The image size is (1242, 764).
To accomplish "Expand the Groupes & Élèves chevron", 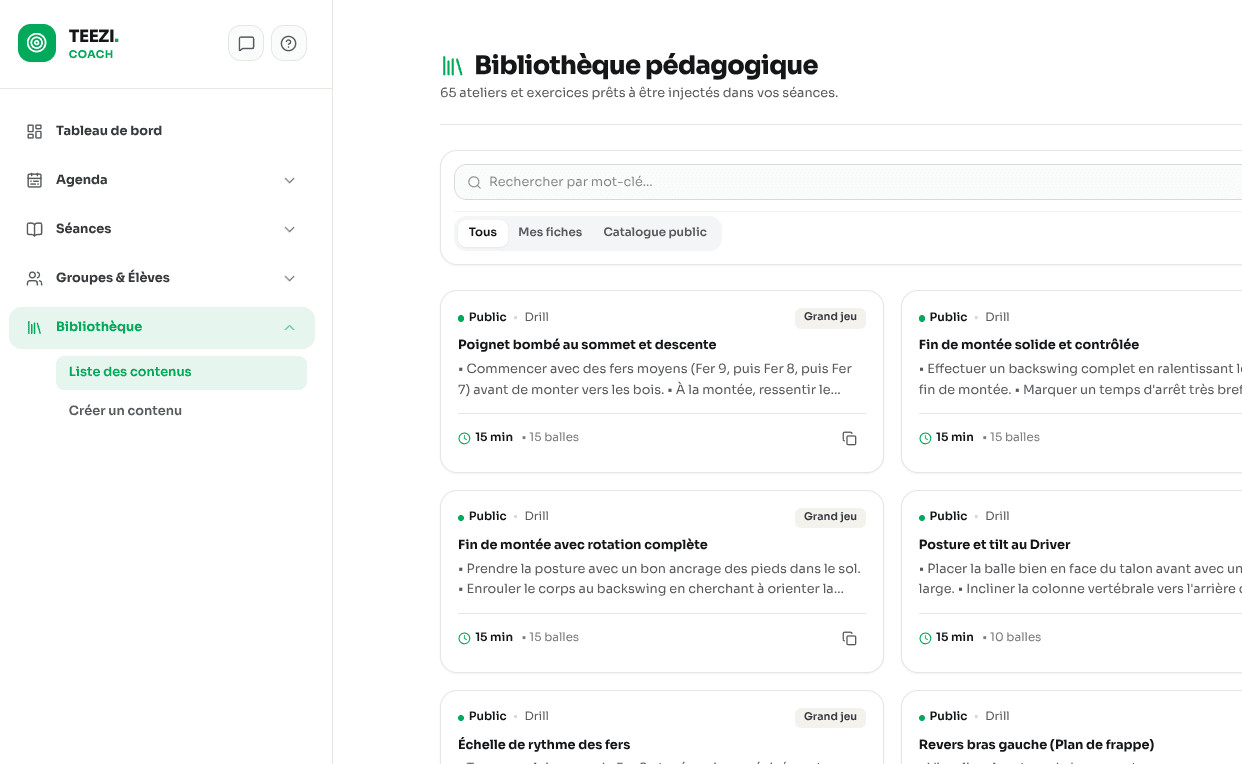I will pyautogui.click(x=289, y=278).
